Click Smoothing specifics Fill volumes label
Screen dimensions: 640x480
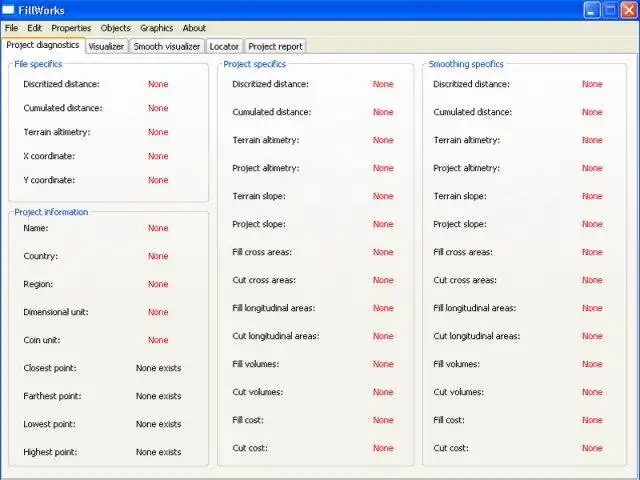456,364
